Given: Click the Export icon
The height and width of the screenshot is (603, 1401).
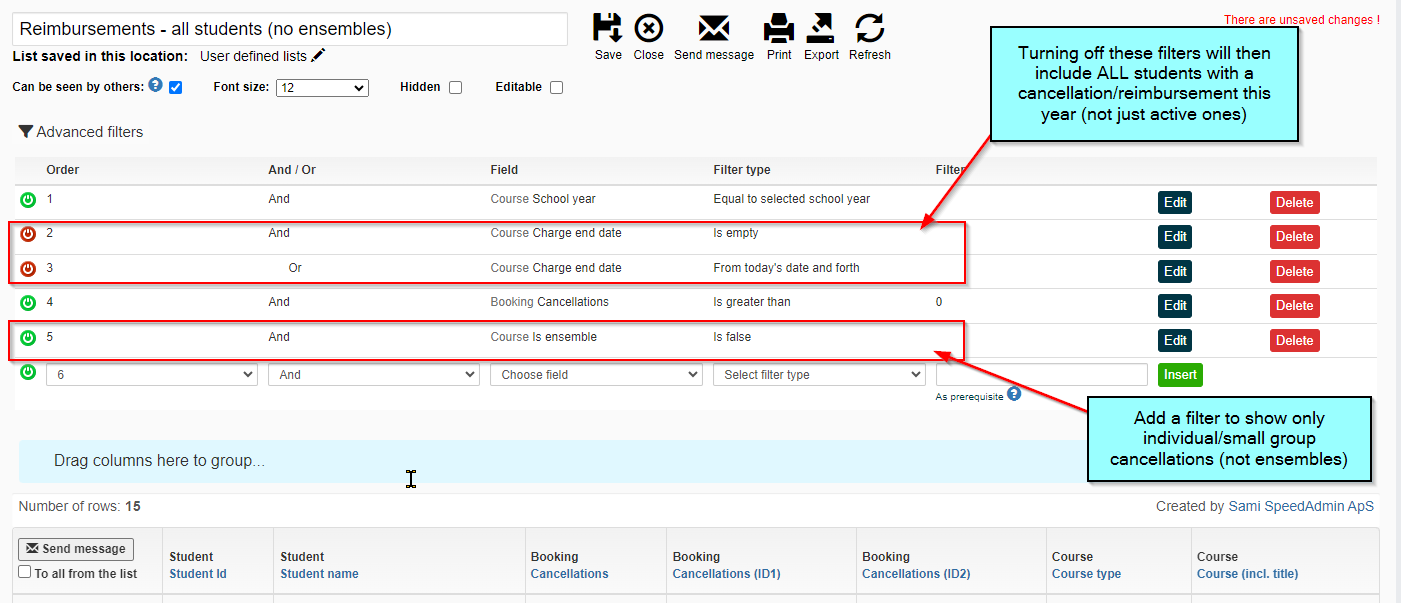Looking at the screenshot, I should (x=821, y=28).
